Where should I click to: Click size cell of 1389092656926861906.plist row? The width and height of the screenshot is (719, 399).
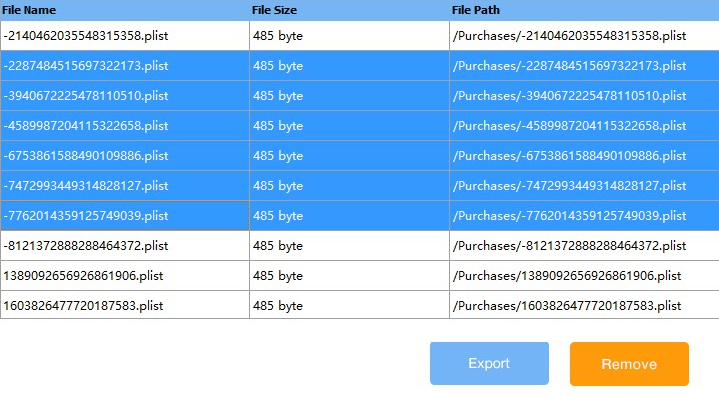[349, 276]
